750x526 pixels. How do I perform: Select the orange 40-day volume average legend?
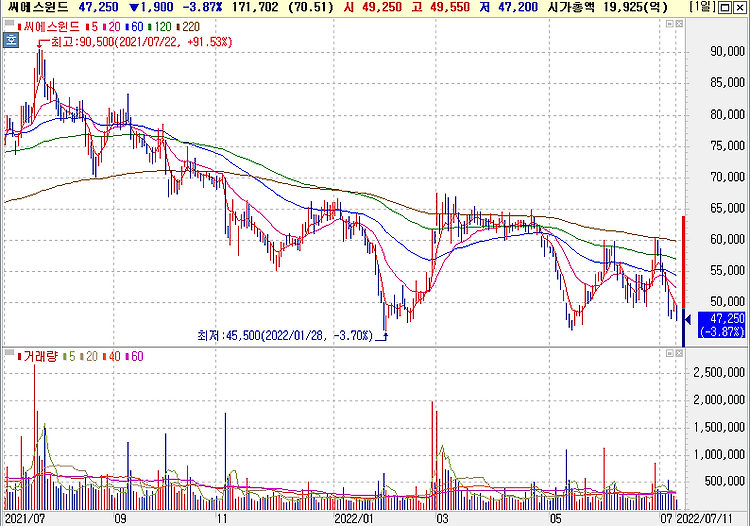pos(112,356)
